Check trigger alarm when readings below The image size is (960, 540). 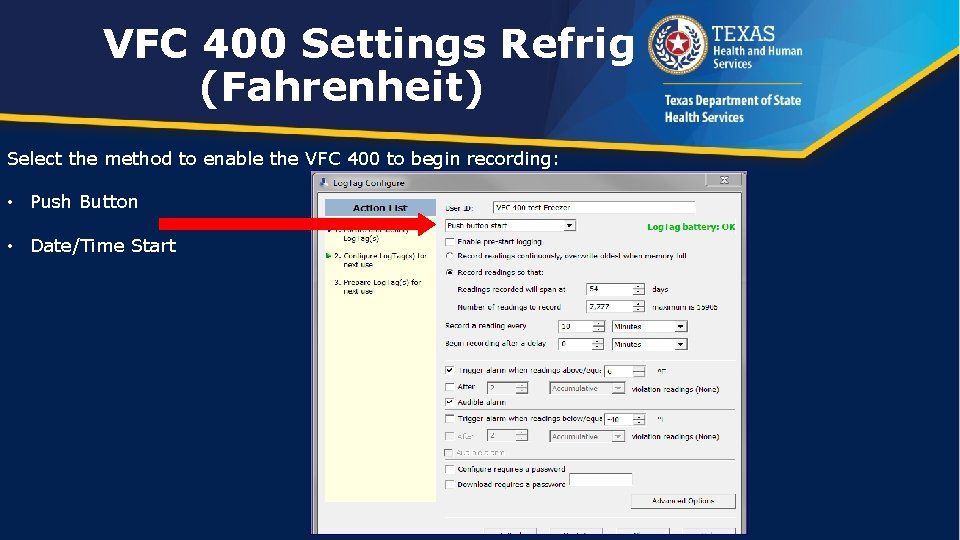450,418
